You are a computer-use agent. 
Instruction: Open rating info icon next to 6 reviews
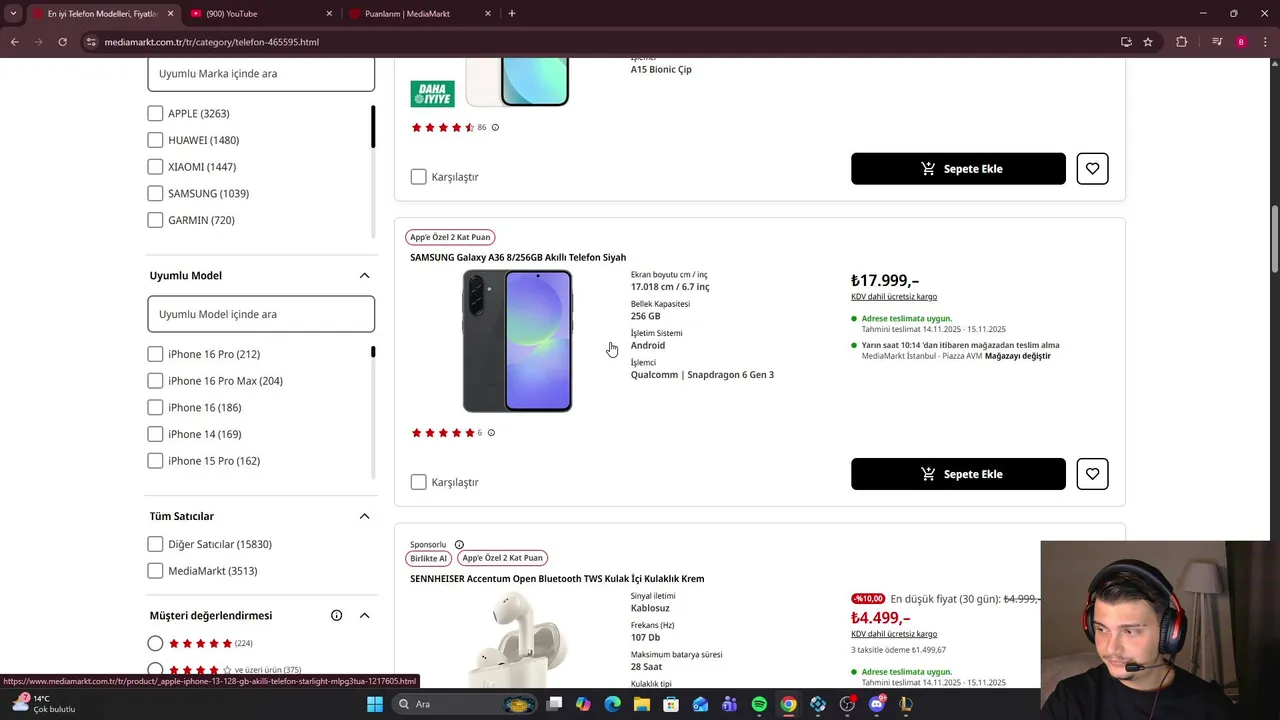coord(491,433)
